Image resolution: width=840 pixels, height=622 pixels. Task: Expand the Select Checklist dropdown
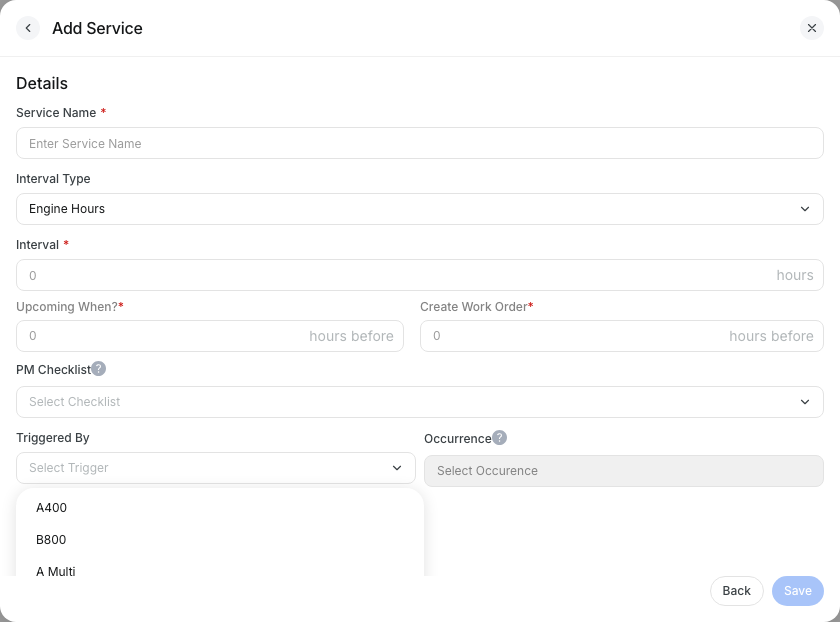(x=419, y=402)
